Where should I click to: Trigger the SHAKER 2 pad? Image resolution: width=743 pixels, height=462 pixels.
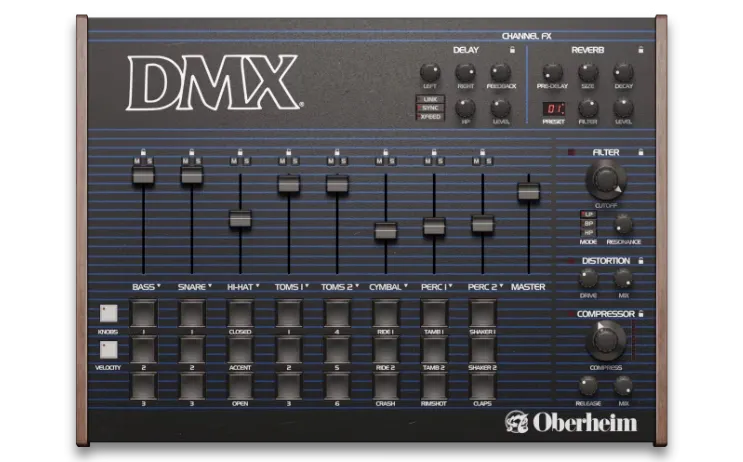pyautogui.click(x=482, y=349)
